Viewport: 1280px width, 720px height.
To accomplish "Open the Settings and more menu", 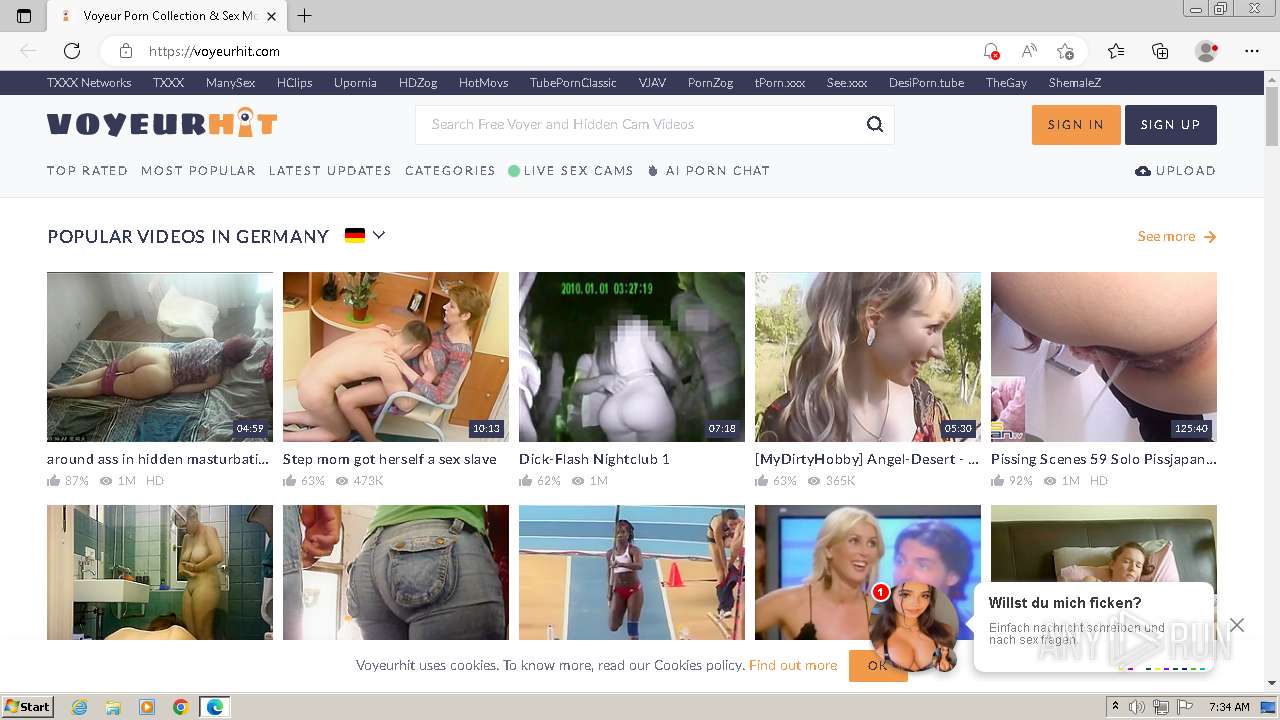I will [1252, 51].
